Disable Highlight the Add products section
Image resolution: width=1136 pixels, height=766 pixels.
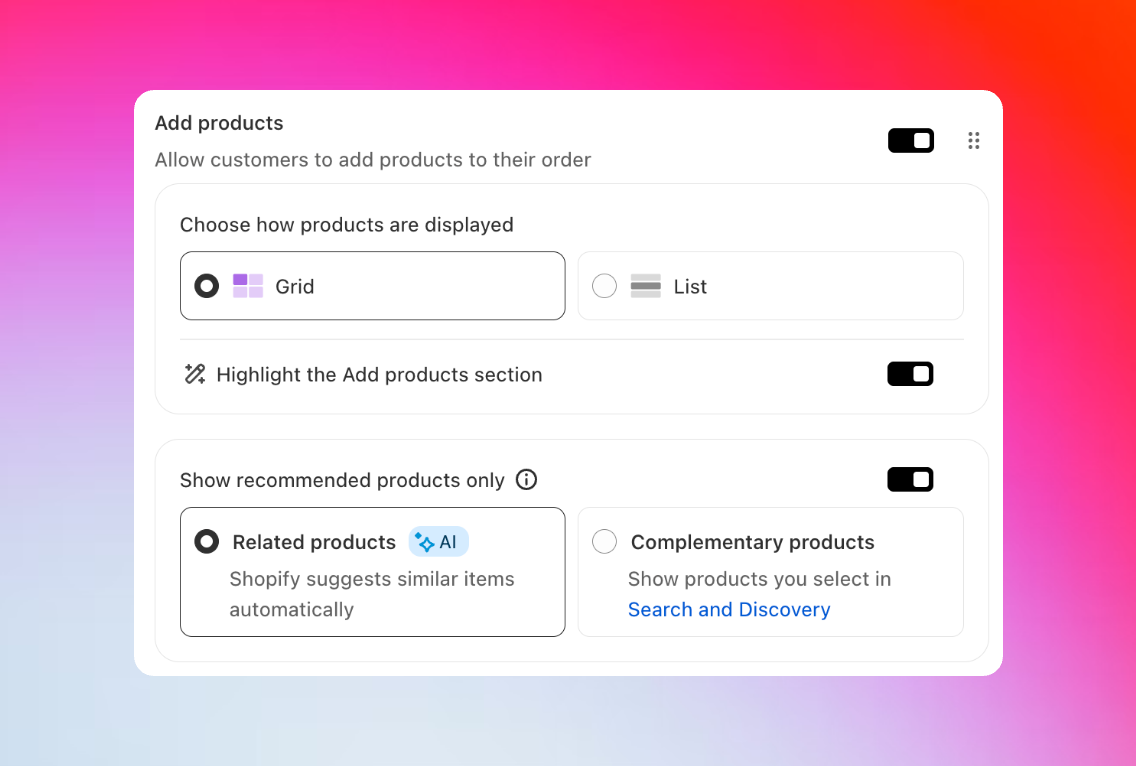coord(910,374)
